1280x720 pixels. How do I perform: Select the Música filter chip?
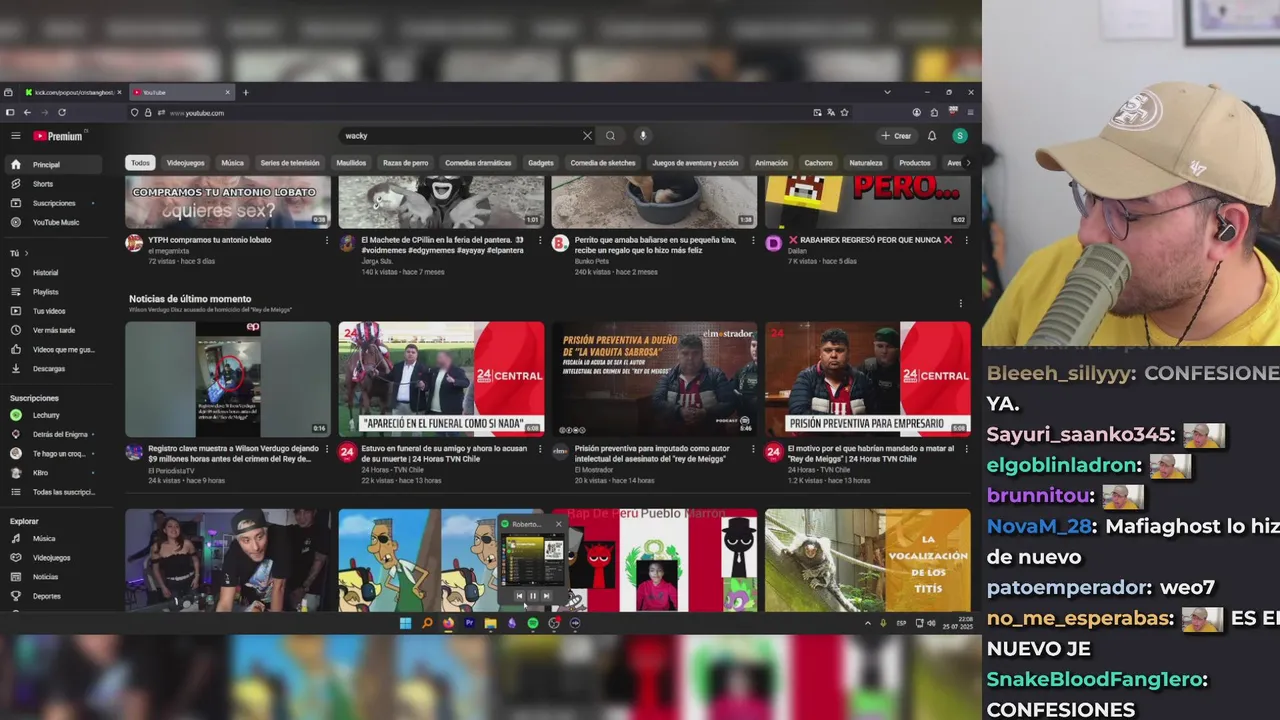232,163
